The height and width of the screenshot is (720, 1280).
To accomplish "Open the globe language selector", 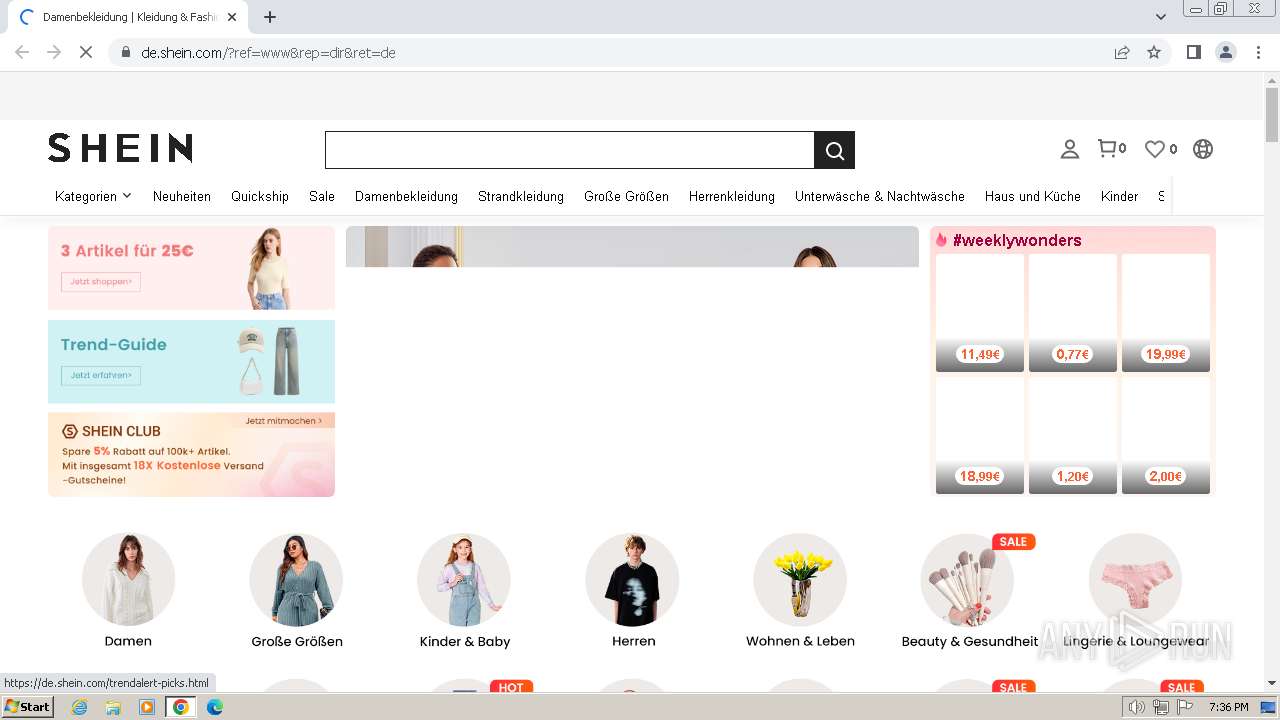I will click(1203, 149).
